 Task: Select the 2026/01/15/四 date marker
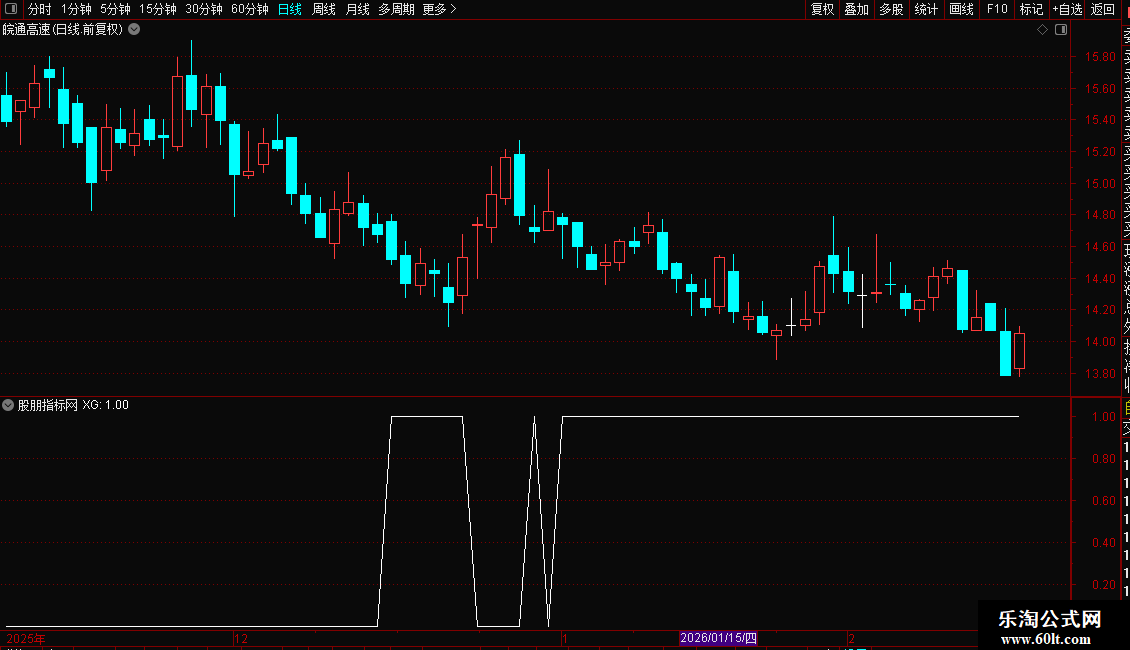(719, 638)
